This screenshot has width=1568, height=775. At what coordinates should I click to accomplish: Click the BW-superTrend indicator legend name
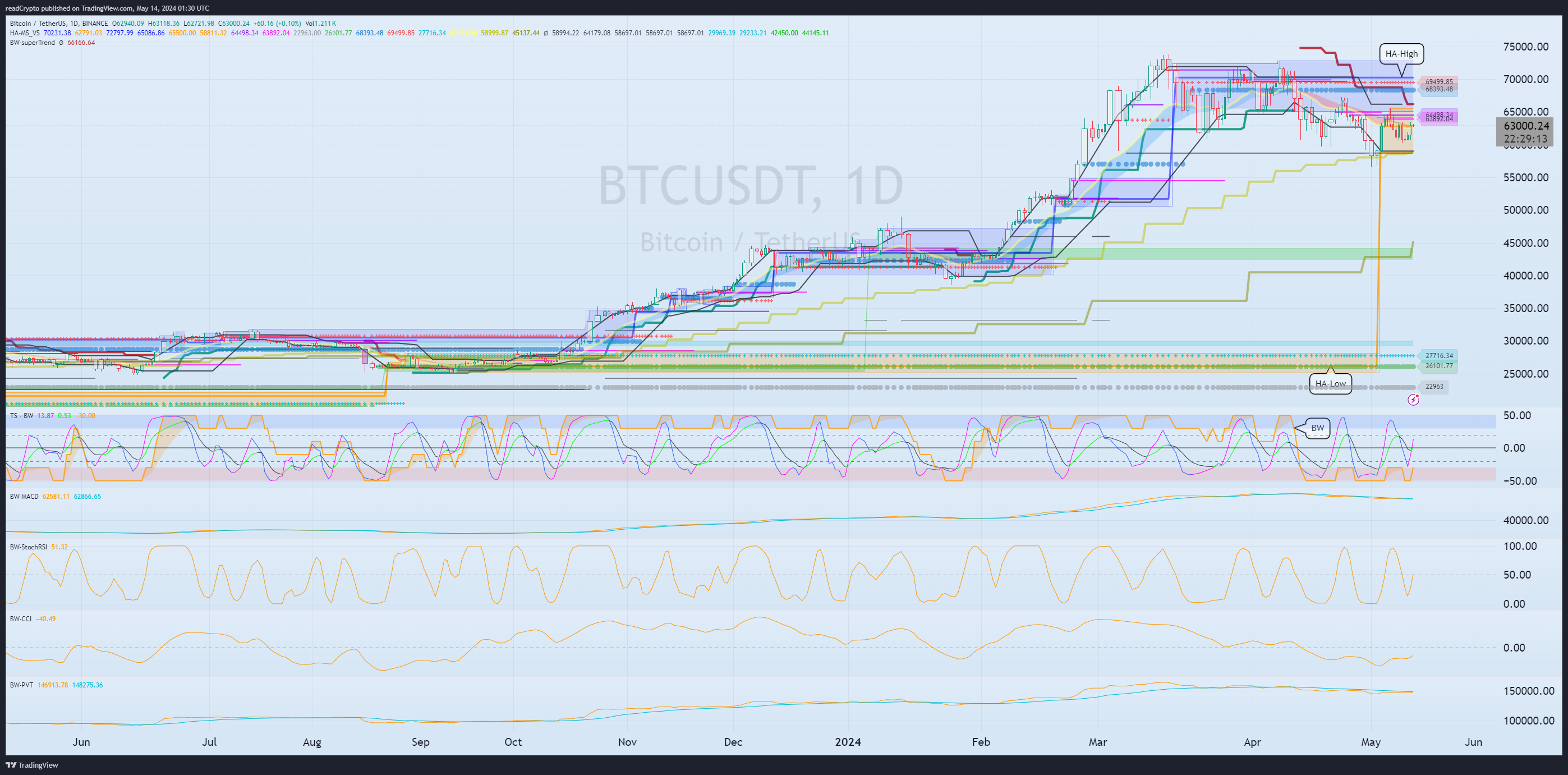33,43
